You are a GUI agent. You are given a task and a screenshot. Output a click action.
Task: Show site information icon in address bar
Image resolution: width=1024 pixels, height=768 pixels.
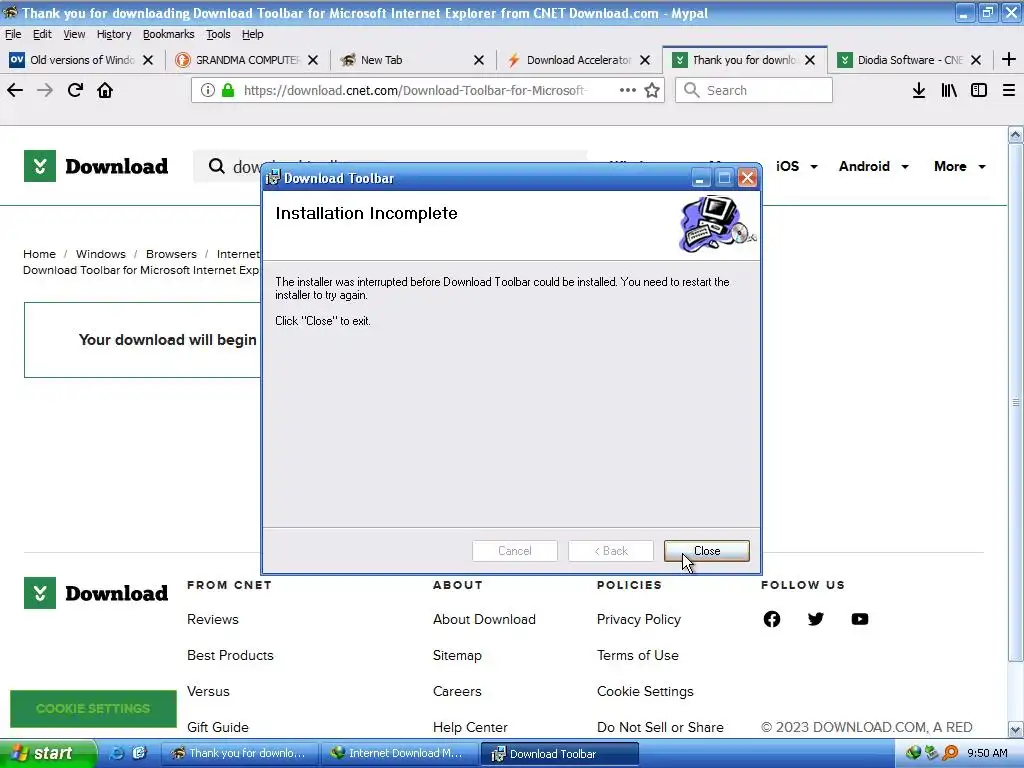point(208,90)
